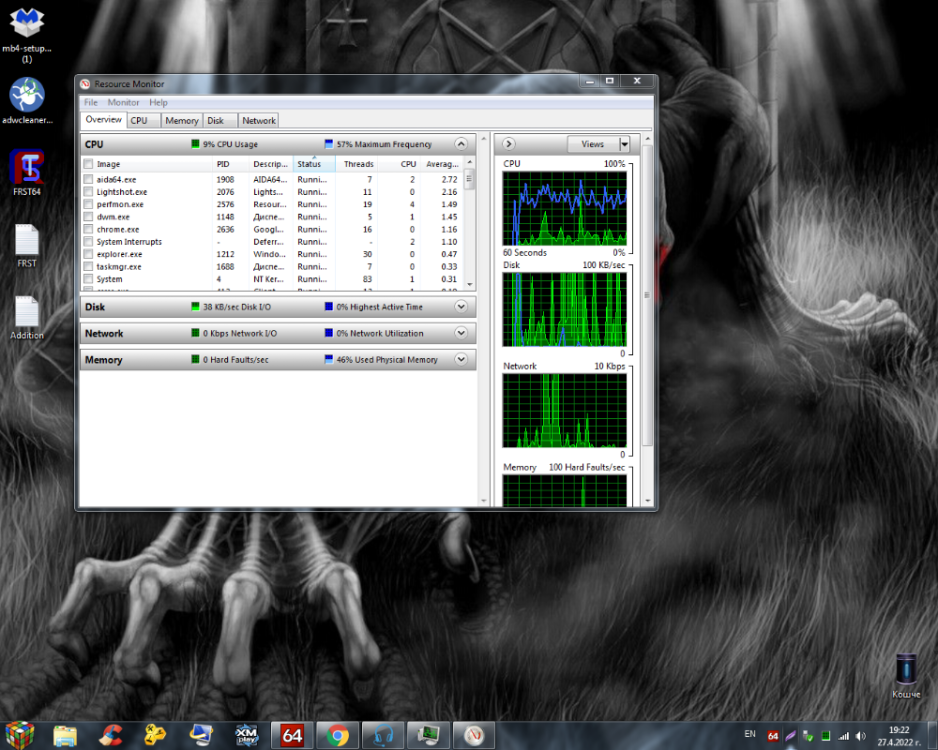Click the graphs pane vertical scrollbar
938x750 pixels.
pyautogui.click(x=647, y=295)
